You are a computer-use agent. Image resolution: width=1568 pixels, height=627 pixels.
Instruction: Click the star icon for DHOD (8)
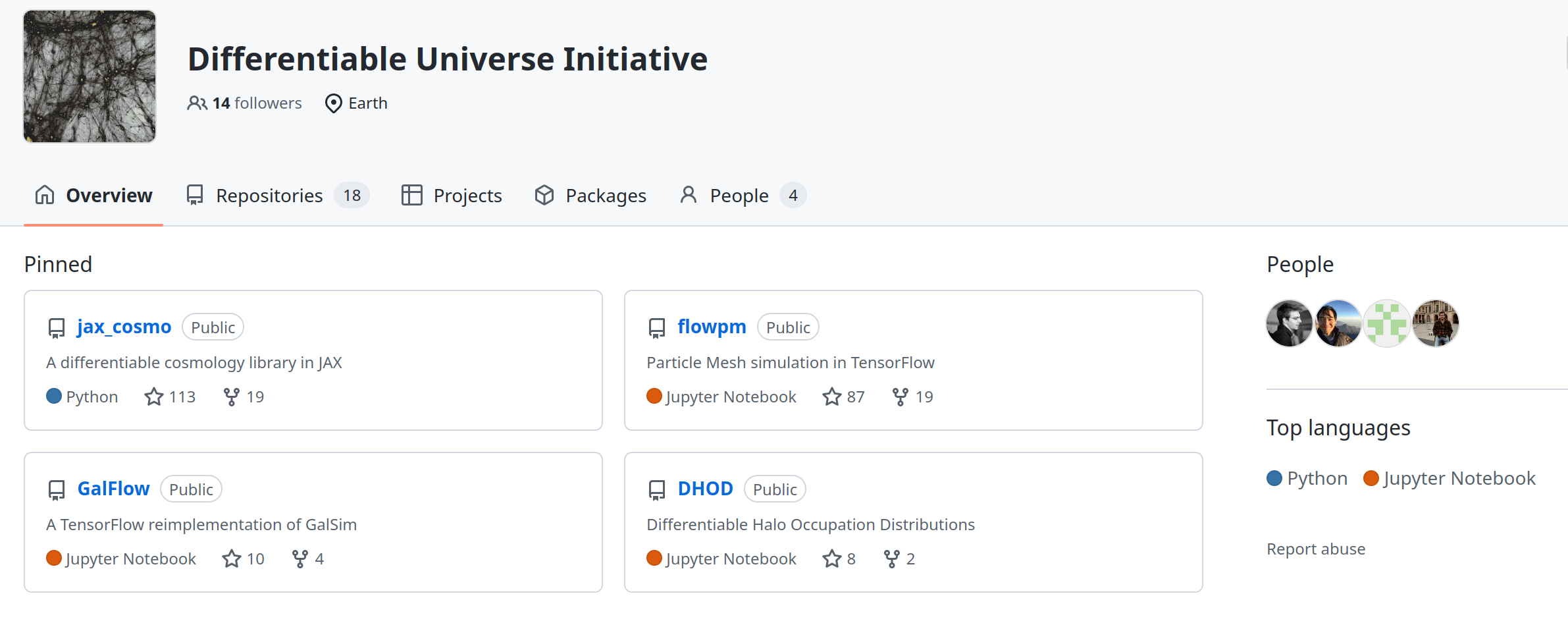832,559
